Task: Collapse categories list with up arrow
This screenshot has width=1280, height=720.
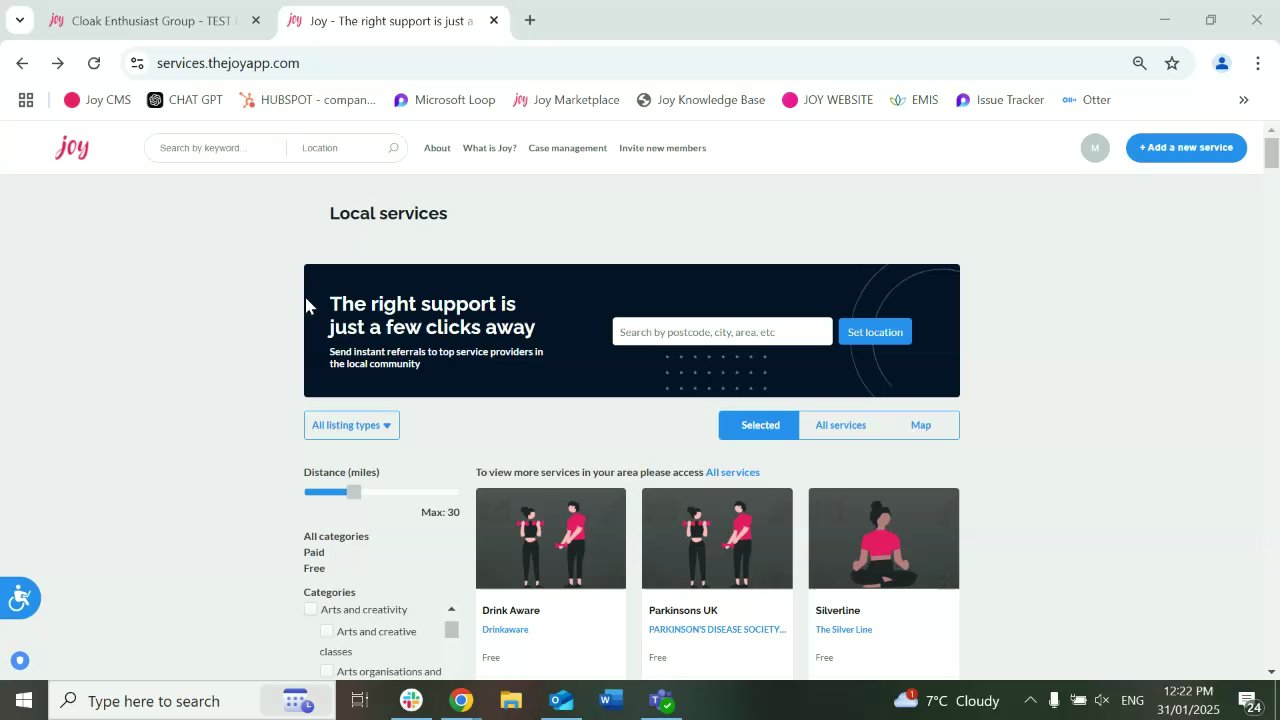Action: pyautogui.click(x=451, y=609)
